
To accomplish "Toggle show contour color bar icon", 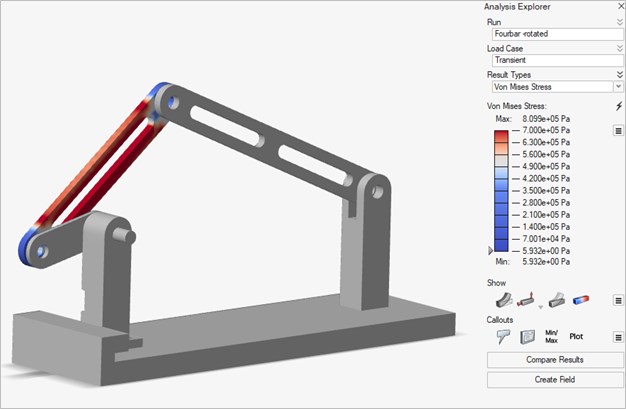I will 581,300.
